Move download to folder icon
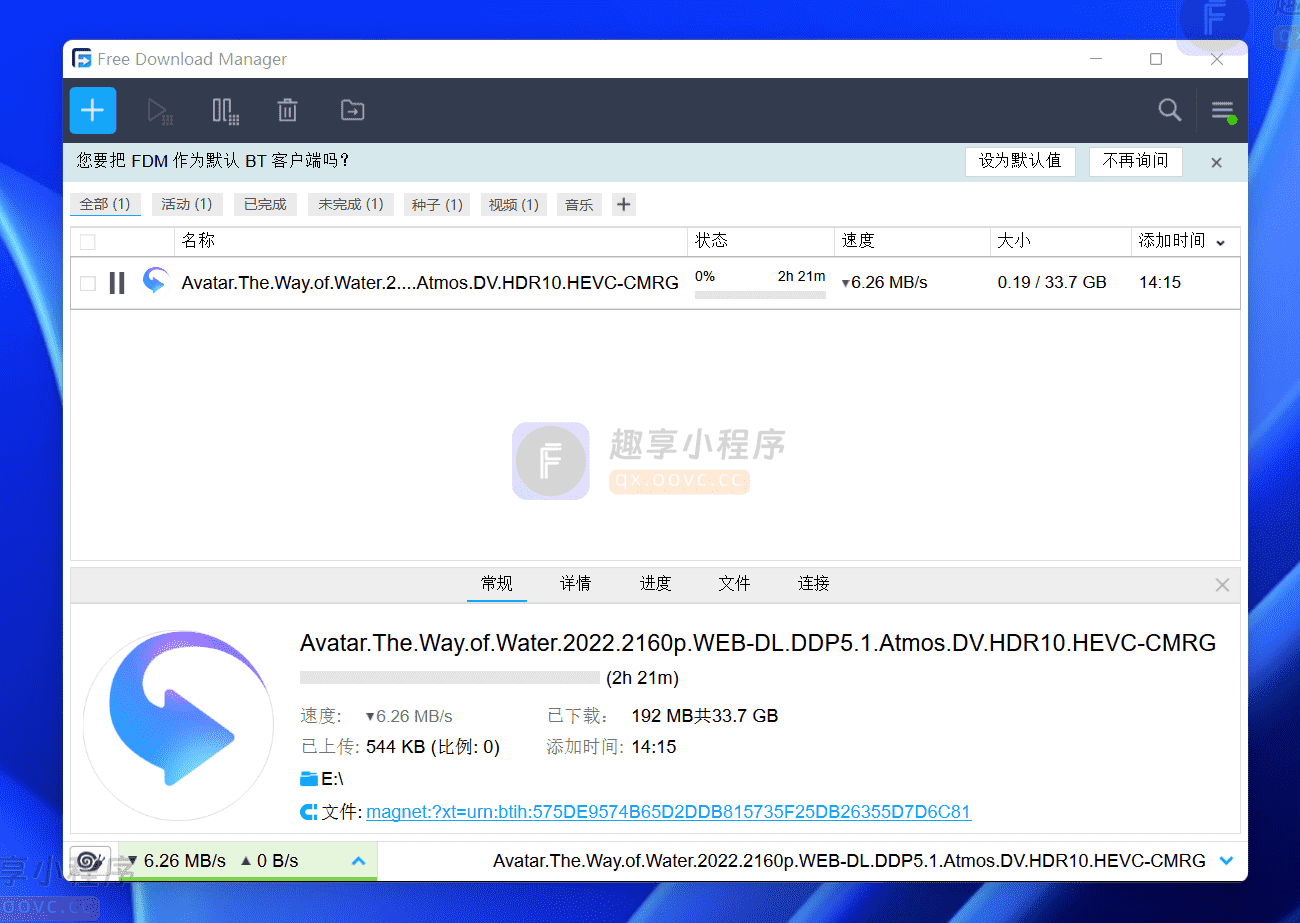The width and height of the screenshot is (1300, 923). 352,110
